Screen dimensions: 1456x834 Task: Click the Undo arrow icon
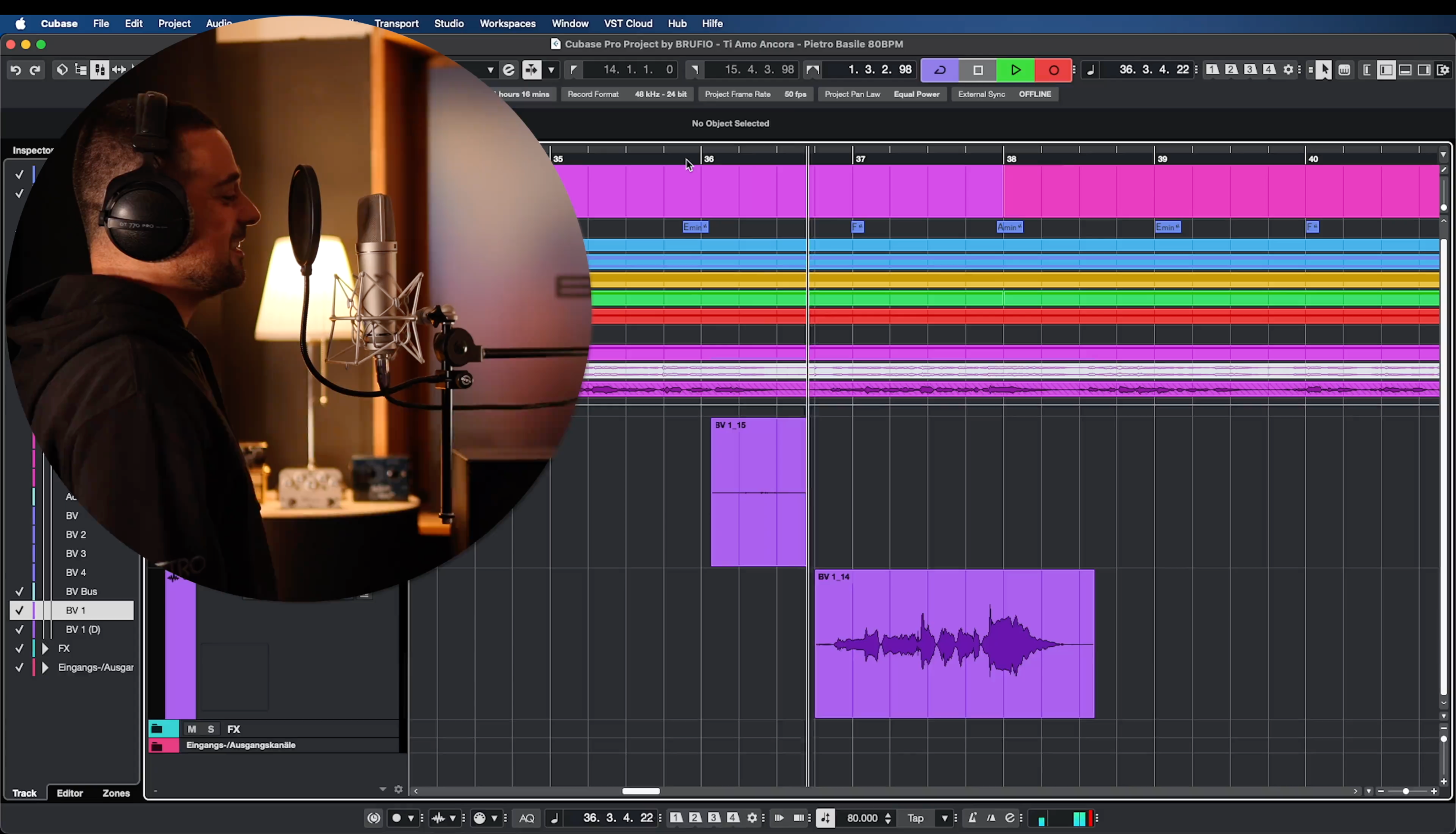pyautogui.click(x=16, y=70)
